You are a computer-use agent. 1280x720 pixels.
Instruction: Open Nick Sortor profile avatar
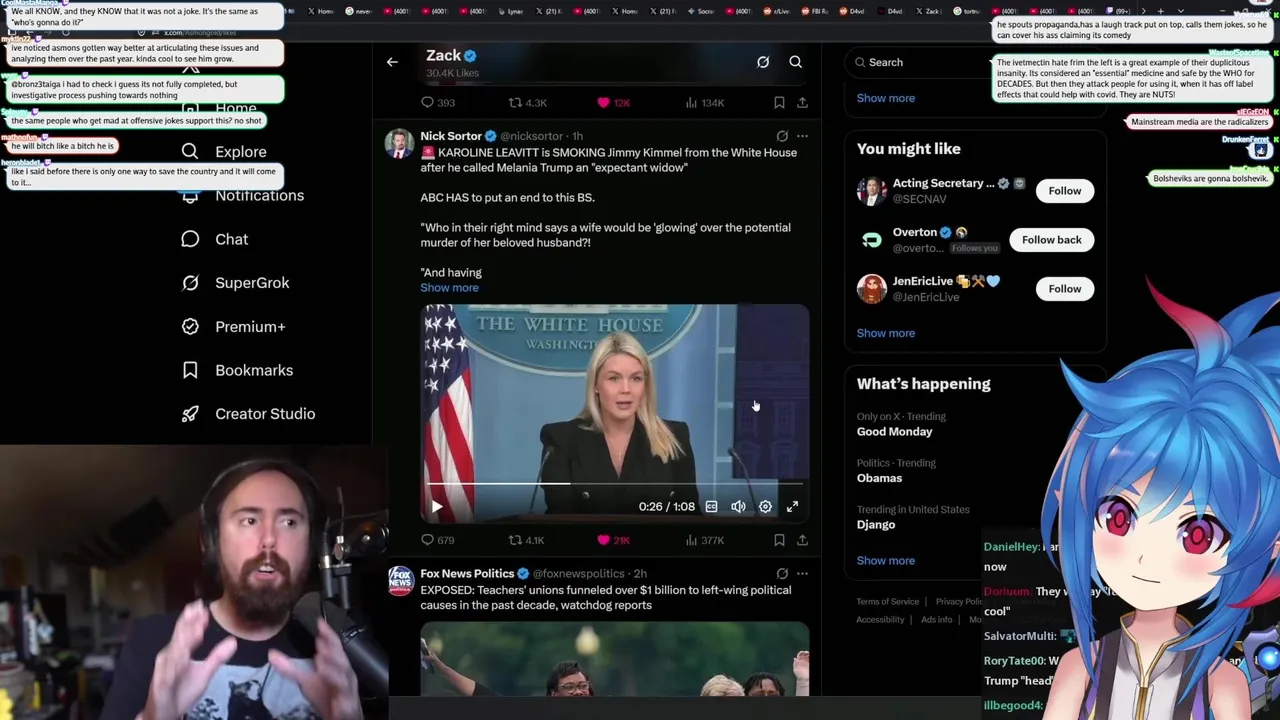pos(399,144)
